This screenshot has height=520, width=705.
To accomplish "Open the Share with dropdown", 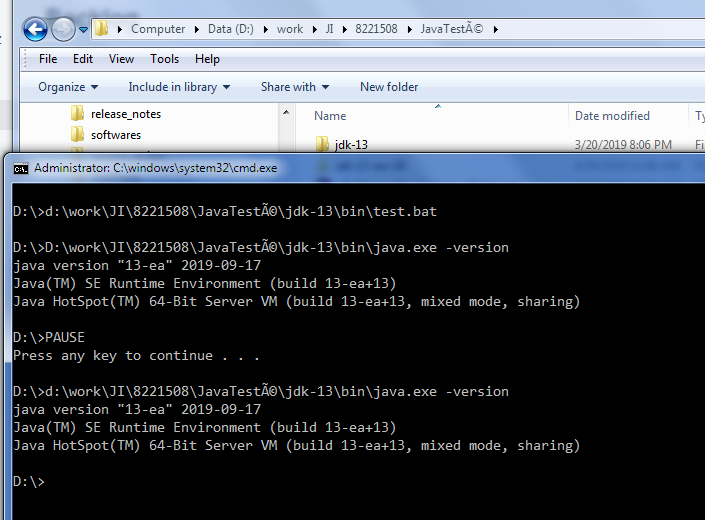I will click(295, 87).
